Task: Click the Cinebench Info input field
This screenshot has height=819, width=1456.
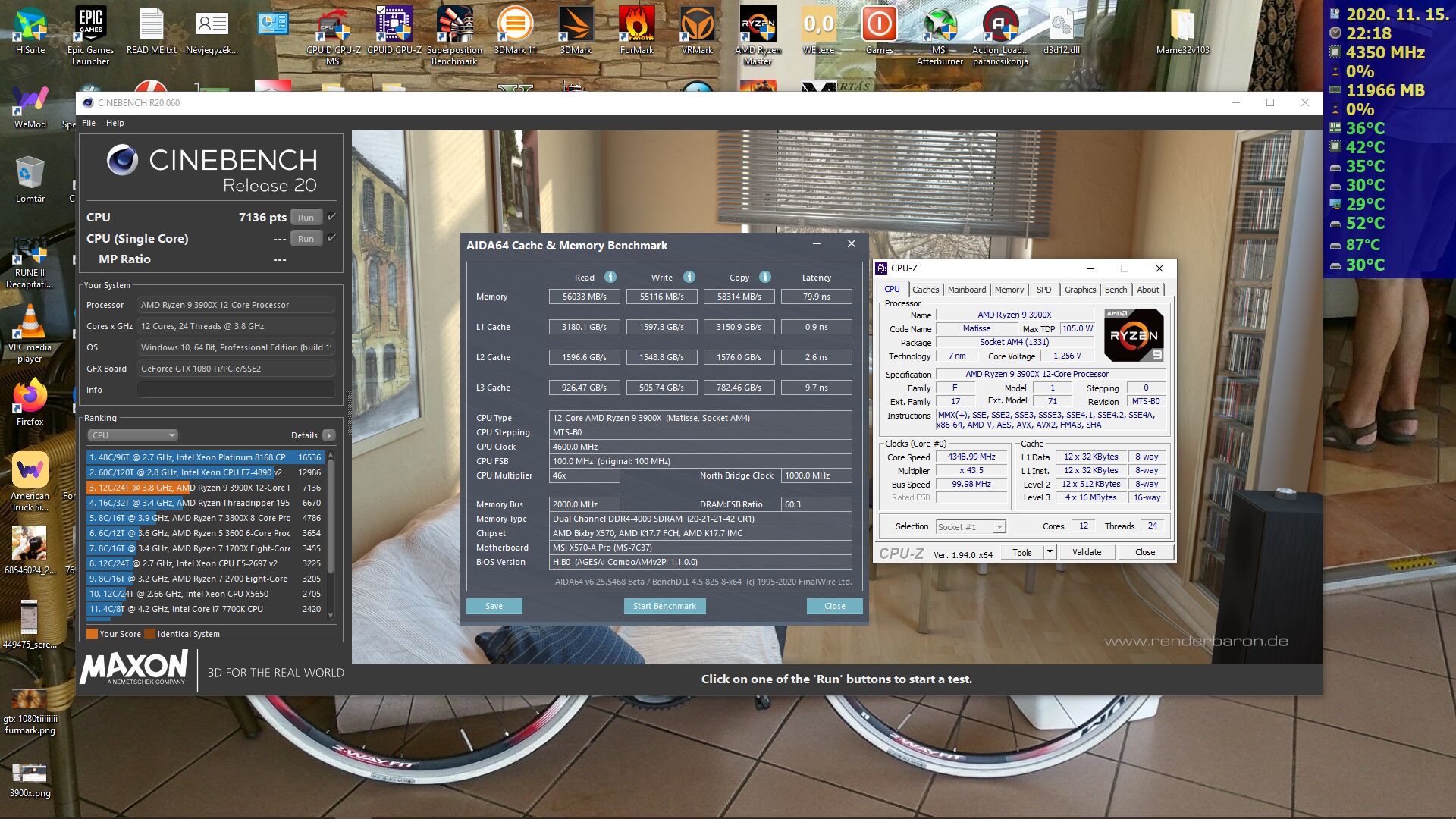Action: pyautogui.click(x=236, y=390)
